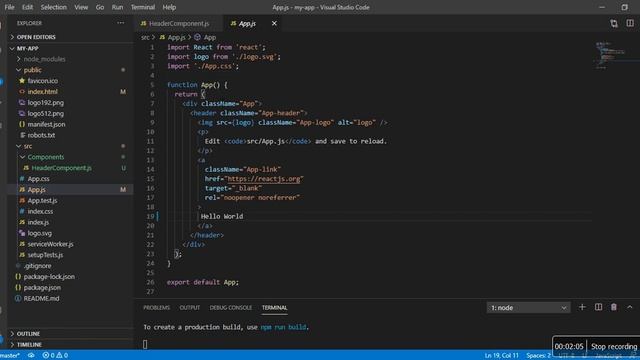The width and height of the screenshot is (640, 360).
Task: Click the https://reactjs.org link in code
Action: [x=264, y=179]
